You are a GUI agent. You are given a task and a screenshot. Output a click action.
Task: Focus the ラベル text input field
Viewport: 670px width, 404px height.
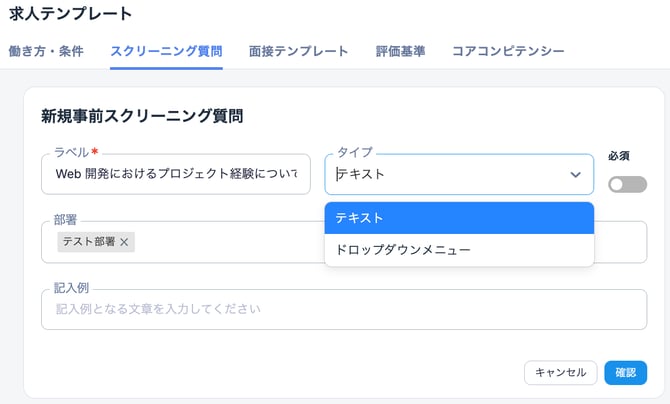coord(176,174)
